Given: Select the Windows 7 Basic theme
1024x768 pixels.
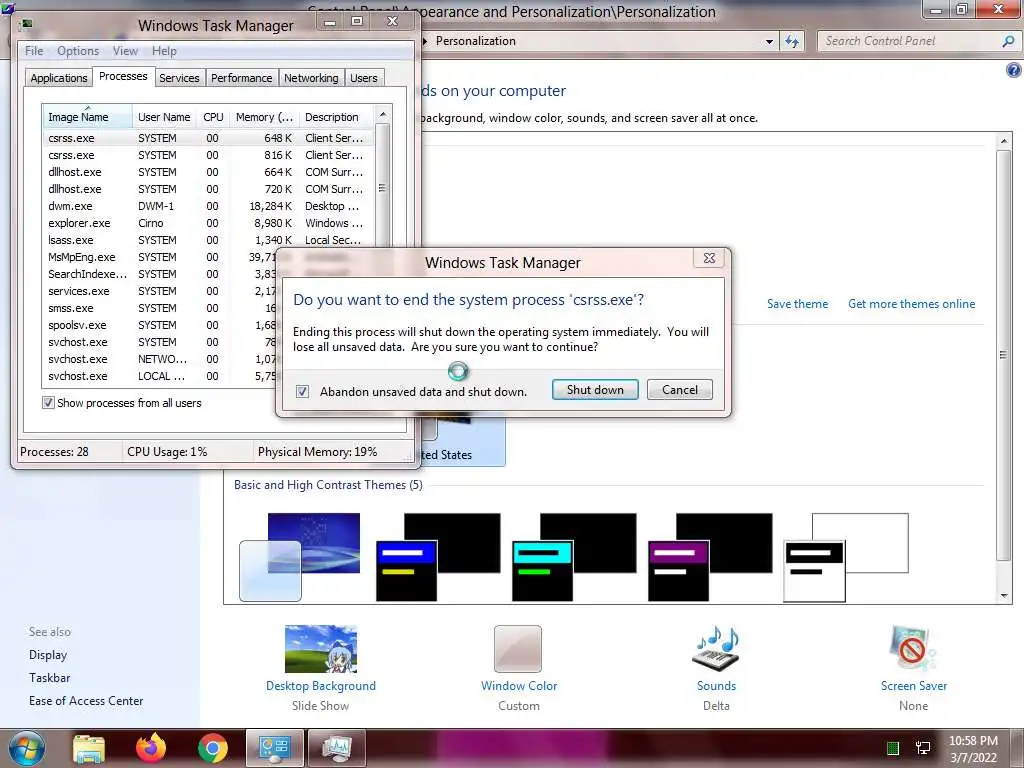Looking at the screenshot, I should point(300,557).
